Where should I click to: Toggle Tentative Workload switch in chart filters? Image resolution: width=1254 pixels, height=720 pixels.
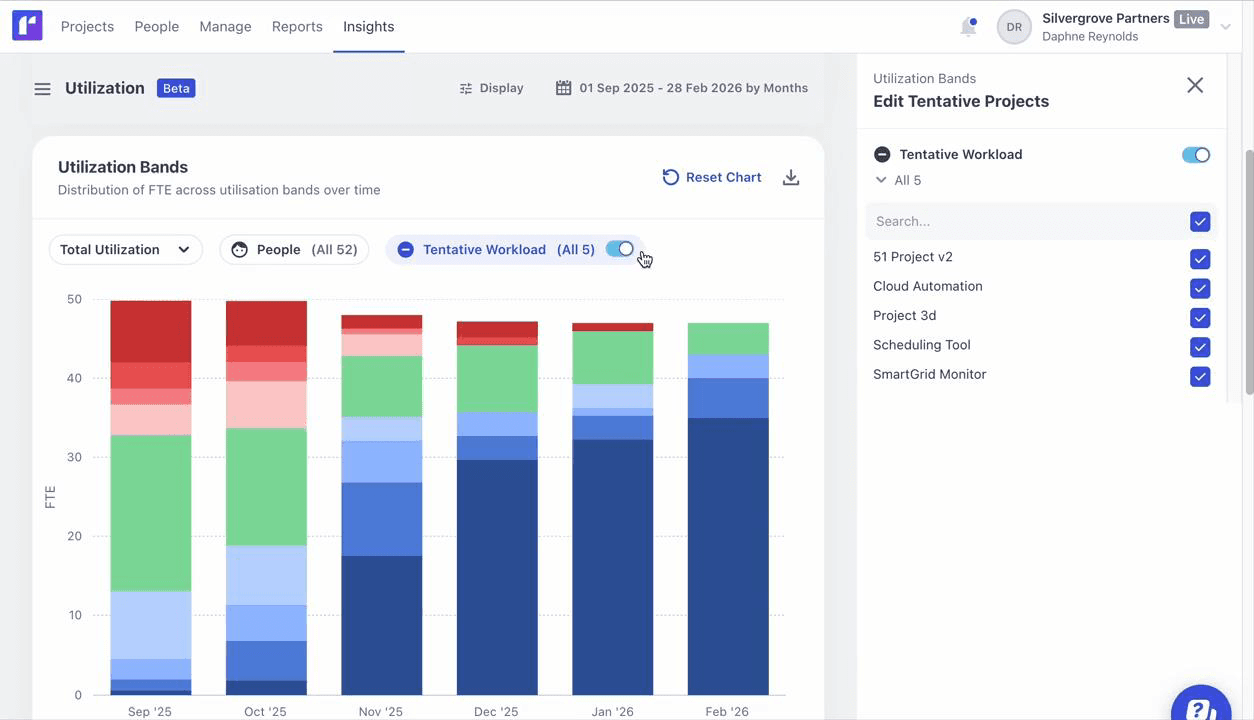620,249
